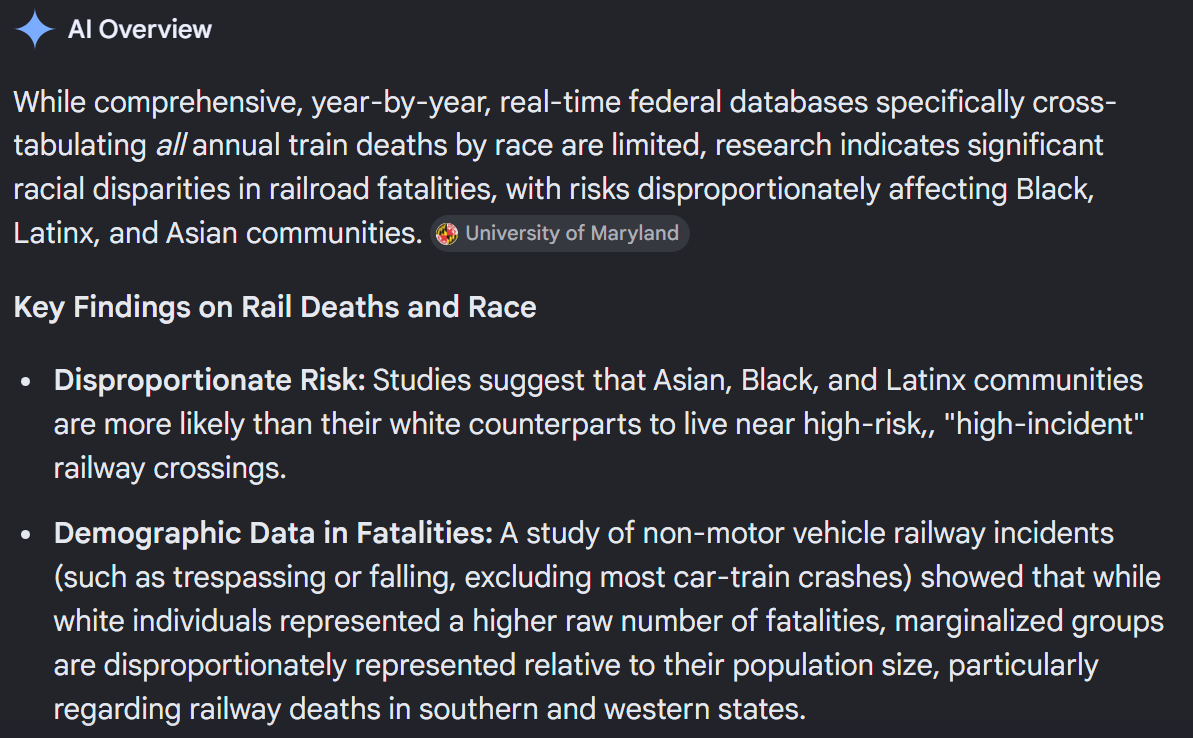Click the words "marginalized groups"
This screenshot has height=738, width=1193.
[1029, 622]
